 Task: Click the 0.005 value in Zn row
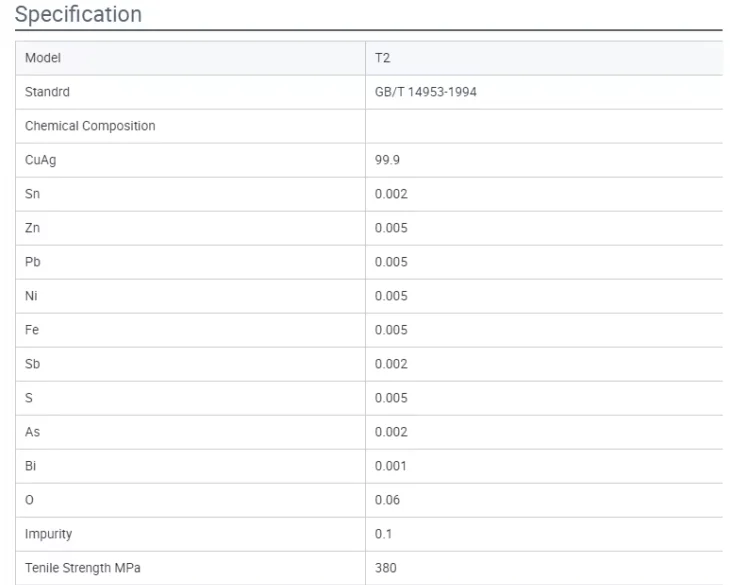point(390,227)
